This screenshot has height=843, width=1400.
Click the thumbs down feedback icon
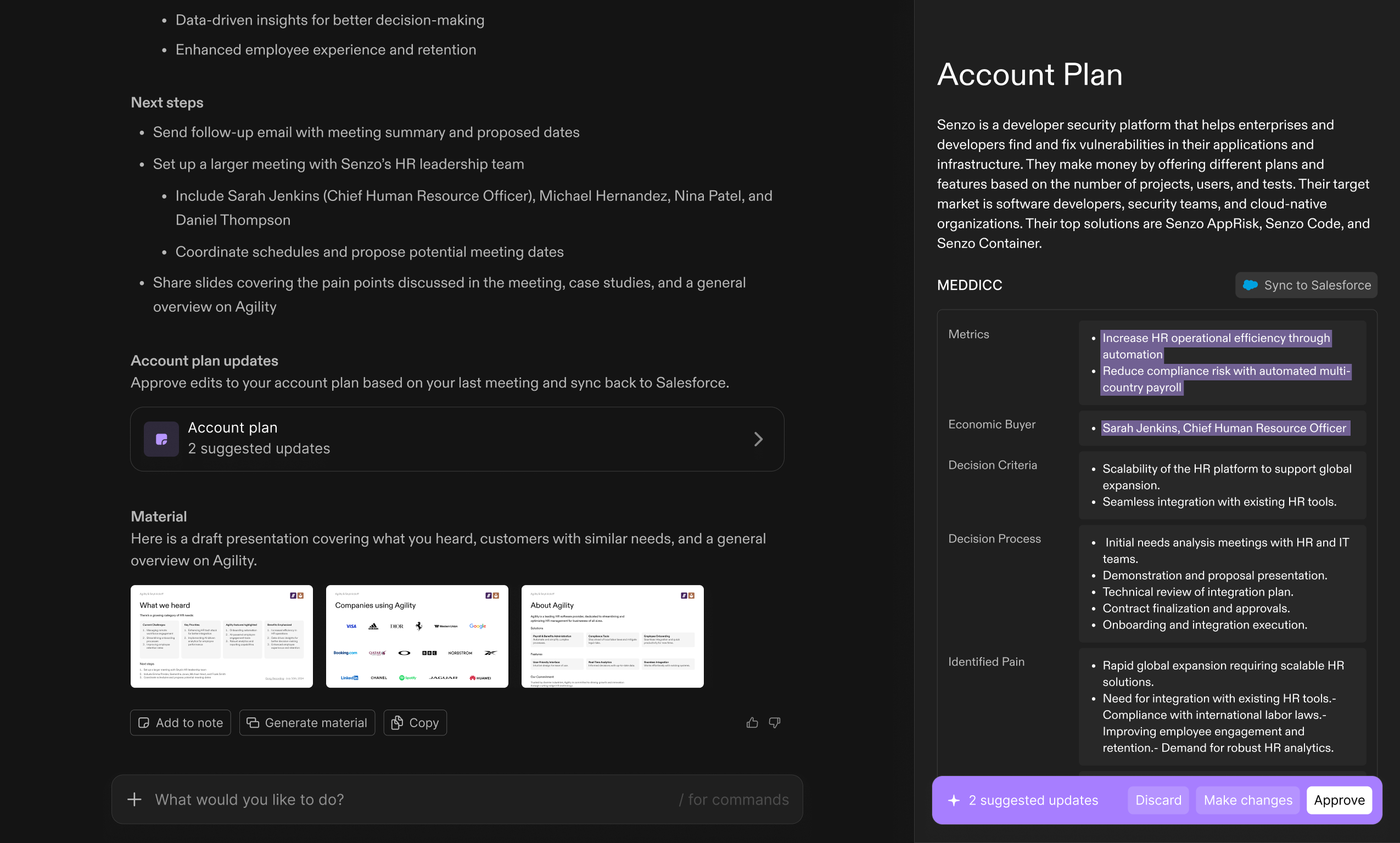click(775, 723)
